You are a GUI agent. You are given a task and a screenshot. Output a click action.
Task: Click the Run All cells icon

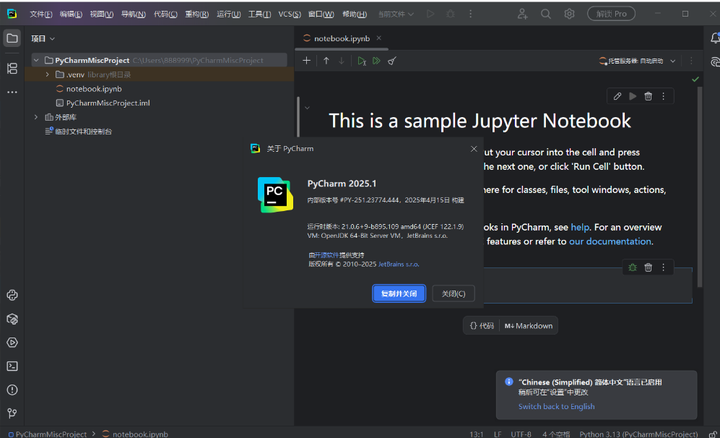pyautogui.click(x=377, y=61)
